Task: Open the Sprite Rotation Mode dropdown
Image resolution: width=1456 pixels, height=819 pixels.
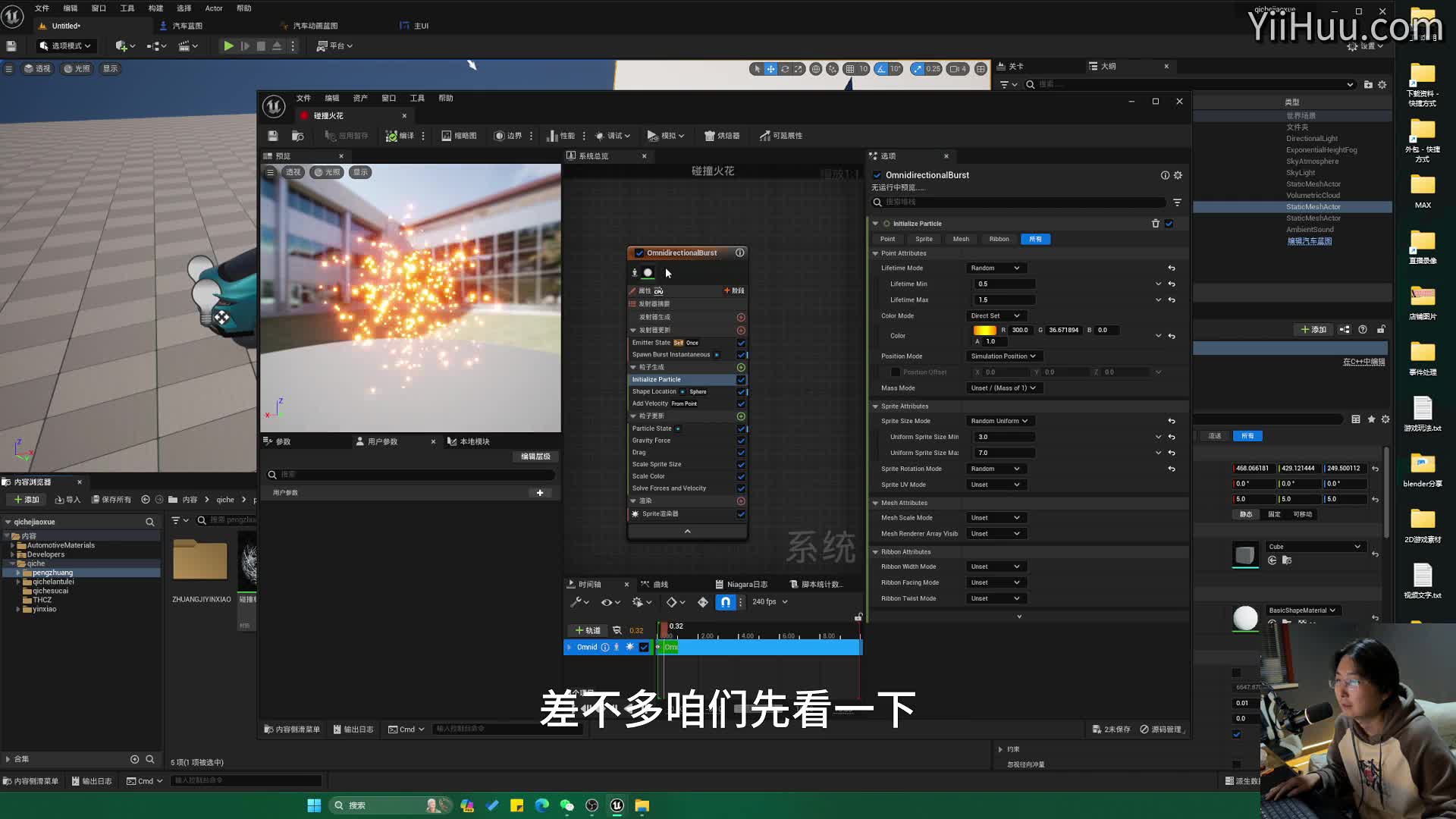Action: [995, 469]
